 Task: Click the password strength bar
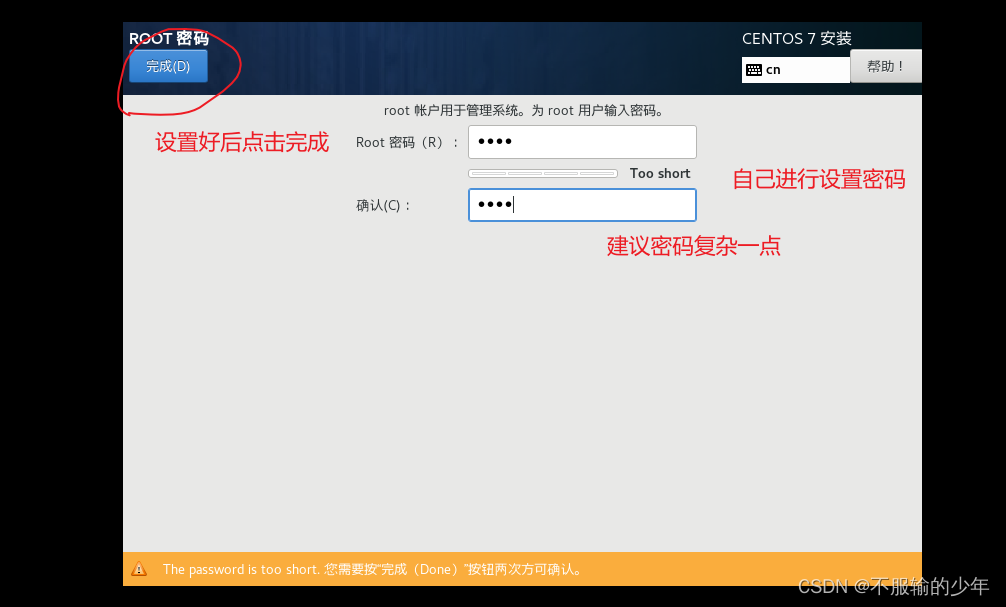[x=543, y=173]
